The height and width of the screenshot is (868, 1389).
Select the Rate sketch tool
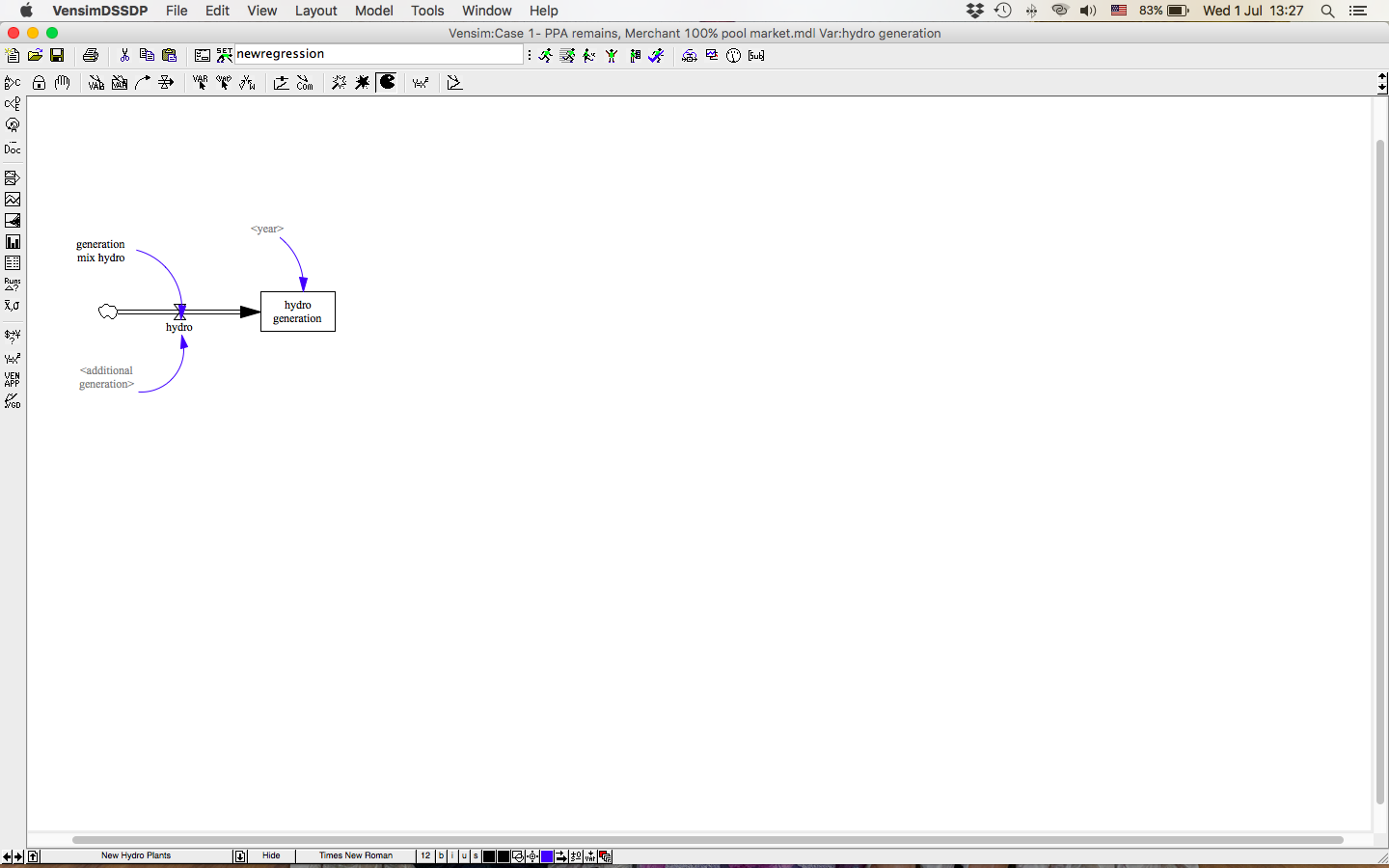(x=166, y=83)
